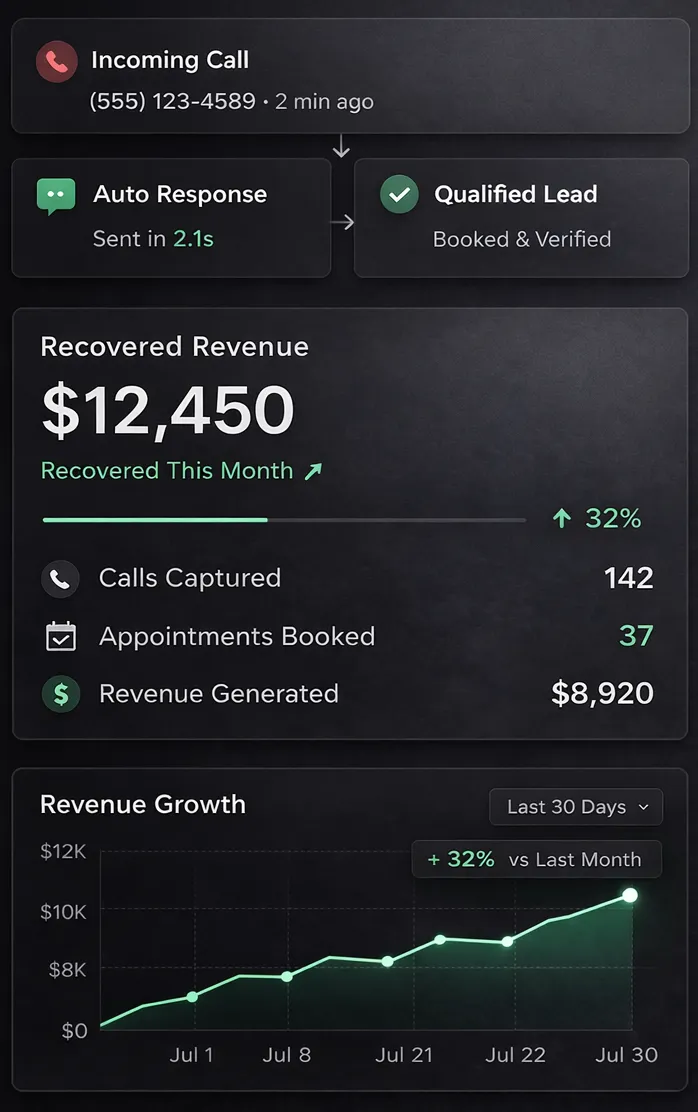Click the chevron in Last 30 Days selector
This screenshot has width=698, height=1112.
click(643, 807)
